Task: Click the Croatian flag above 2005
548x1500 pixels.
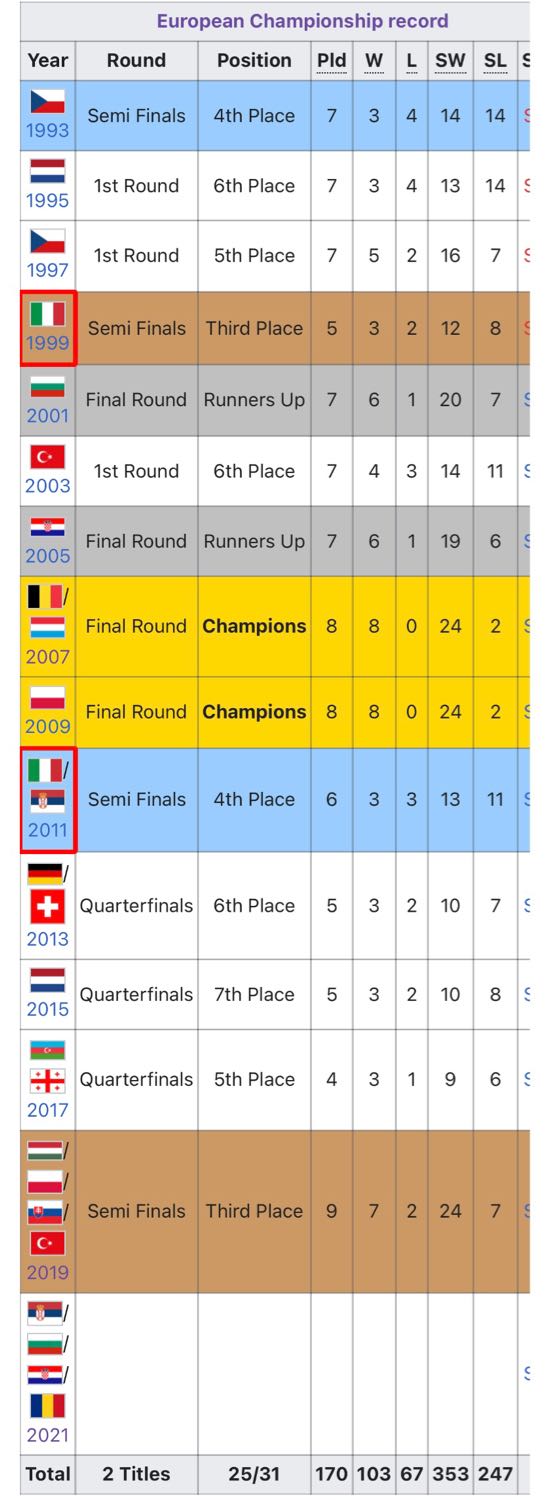Action: point(47,527)
